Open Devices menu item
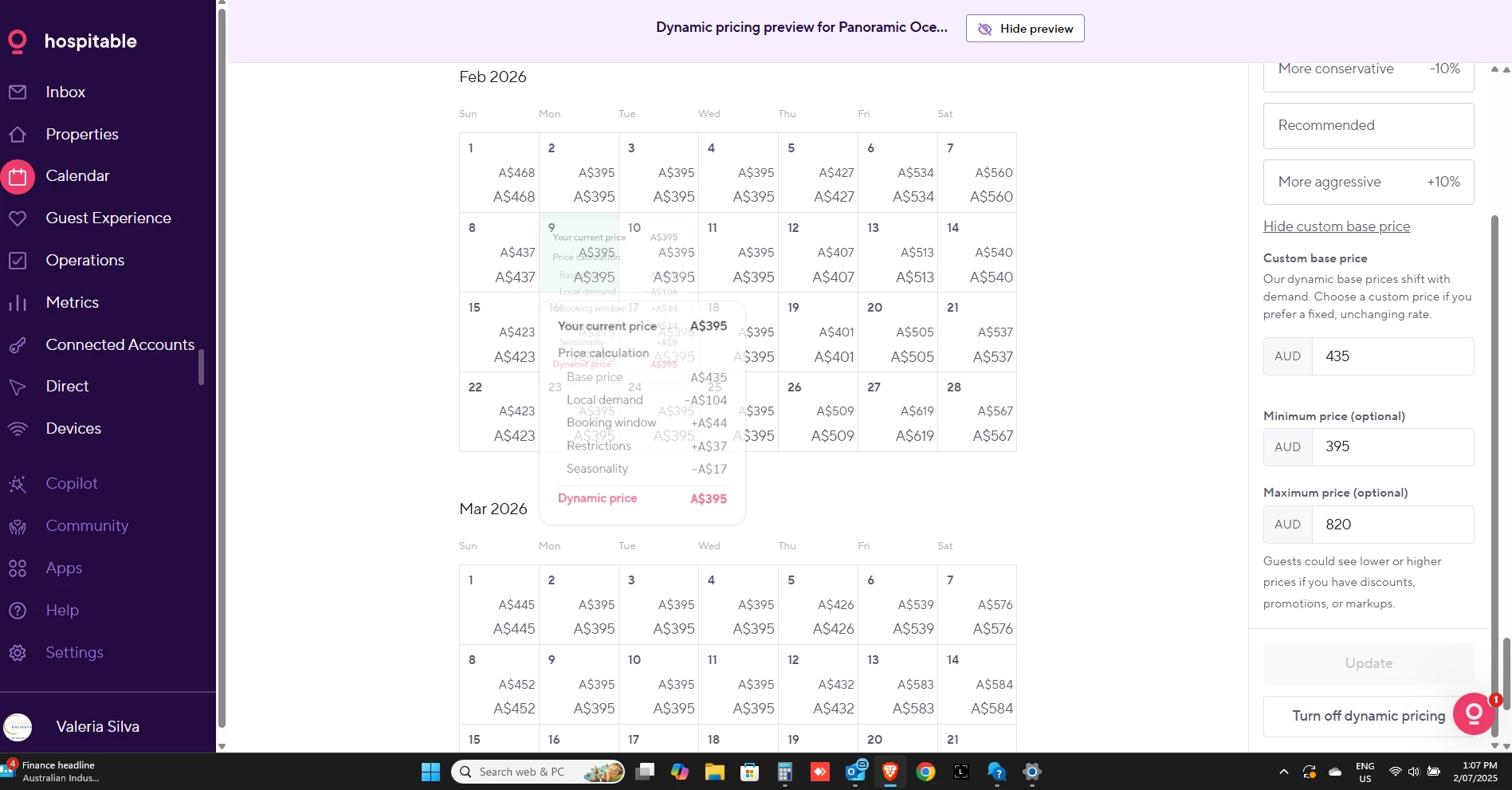This screenshot has height=790, width=1512. click(x=73, y=429)
